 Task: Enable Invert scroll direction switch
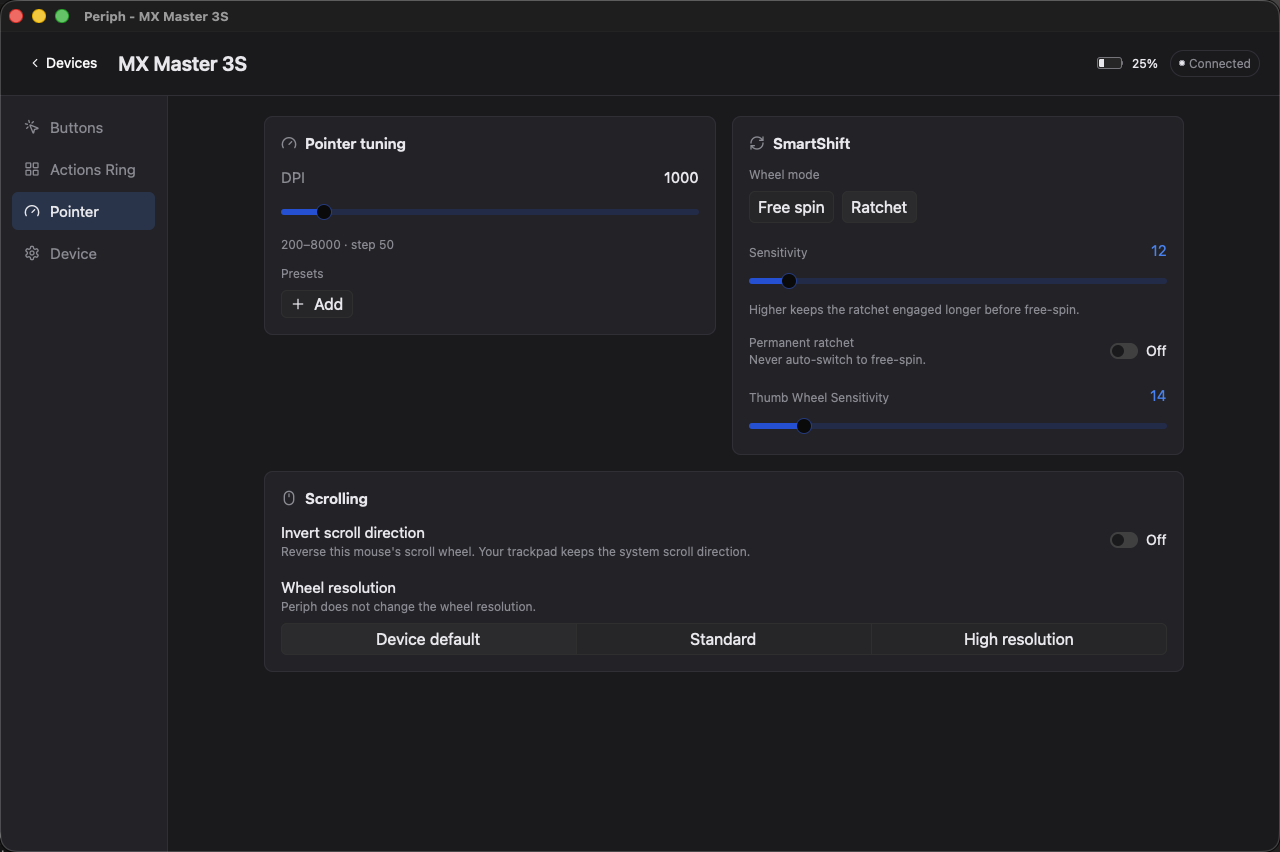(x=1124, y=540)
